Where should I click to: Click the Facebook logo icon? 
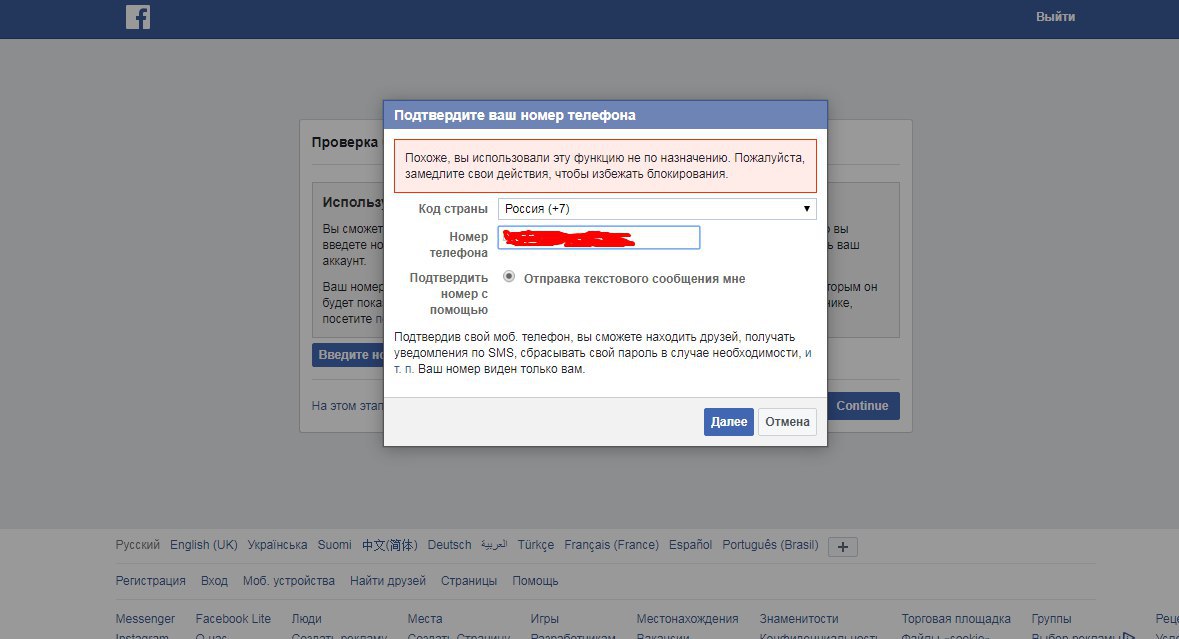tap(138, 17)
